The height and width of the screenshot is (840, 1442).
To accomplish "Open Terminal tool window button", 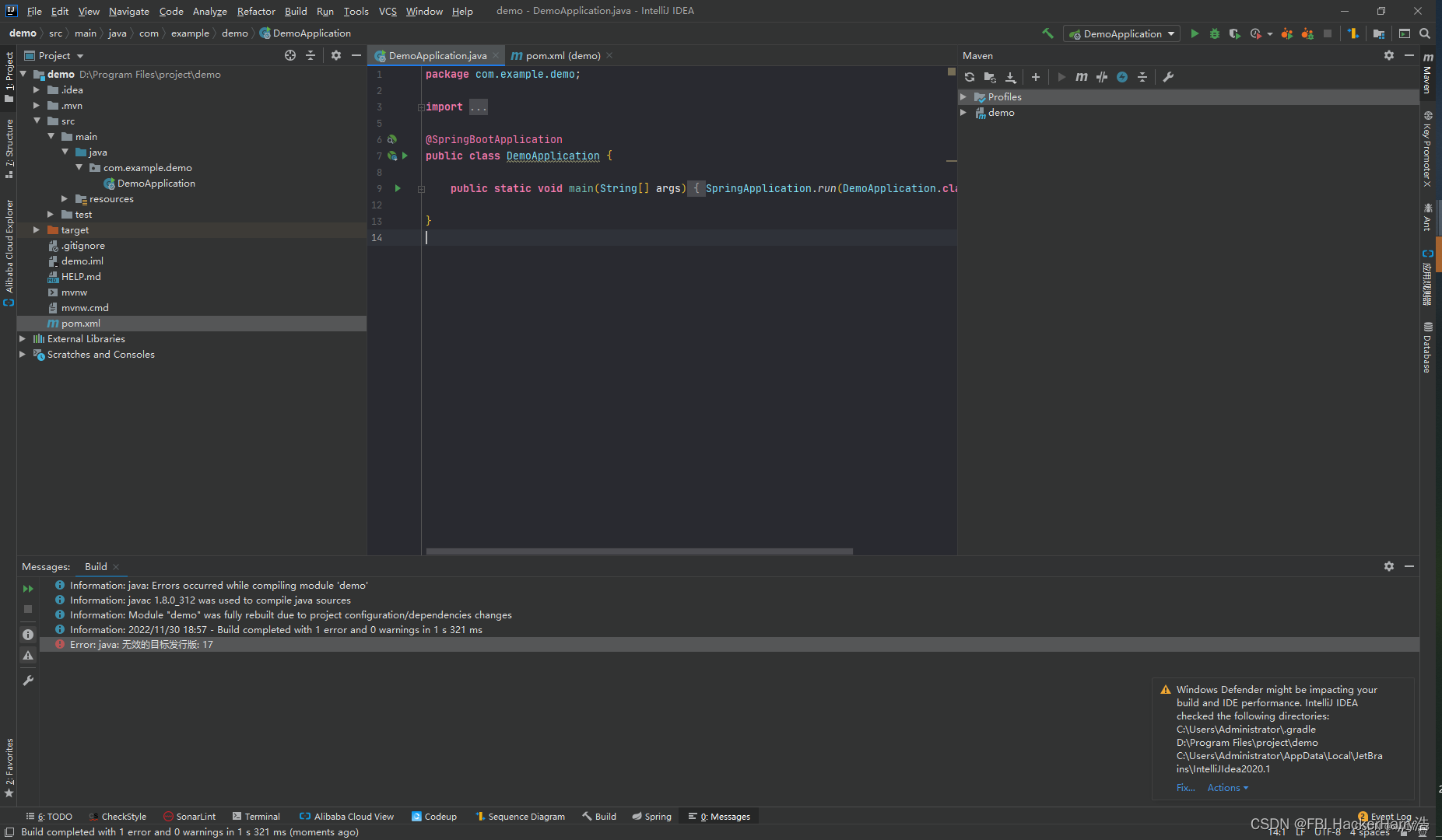I will point(256,817).
